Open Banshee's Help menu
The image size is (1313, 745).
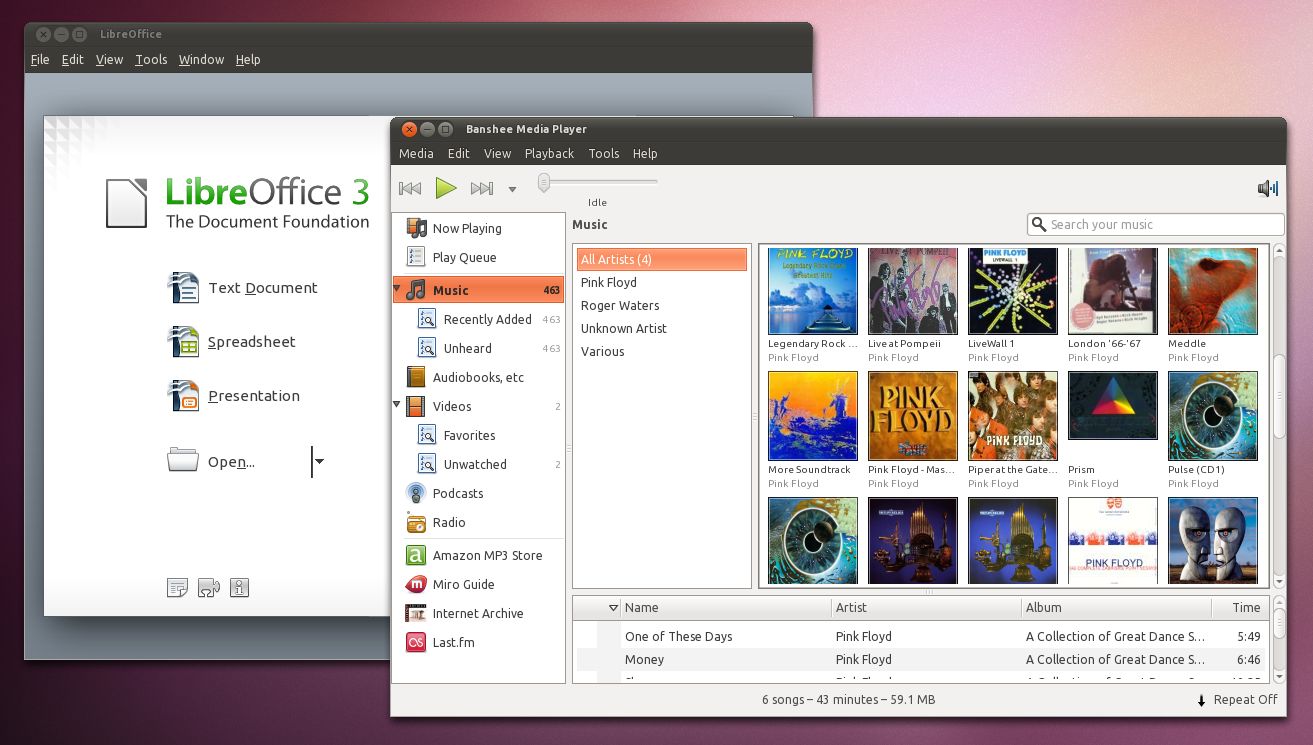coord(645,153)
